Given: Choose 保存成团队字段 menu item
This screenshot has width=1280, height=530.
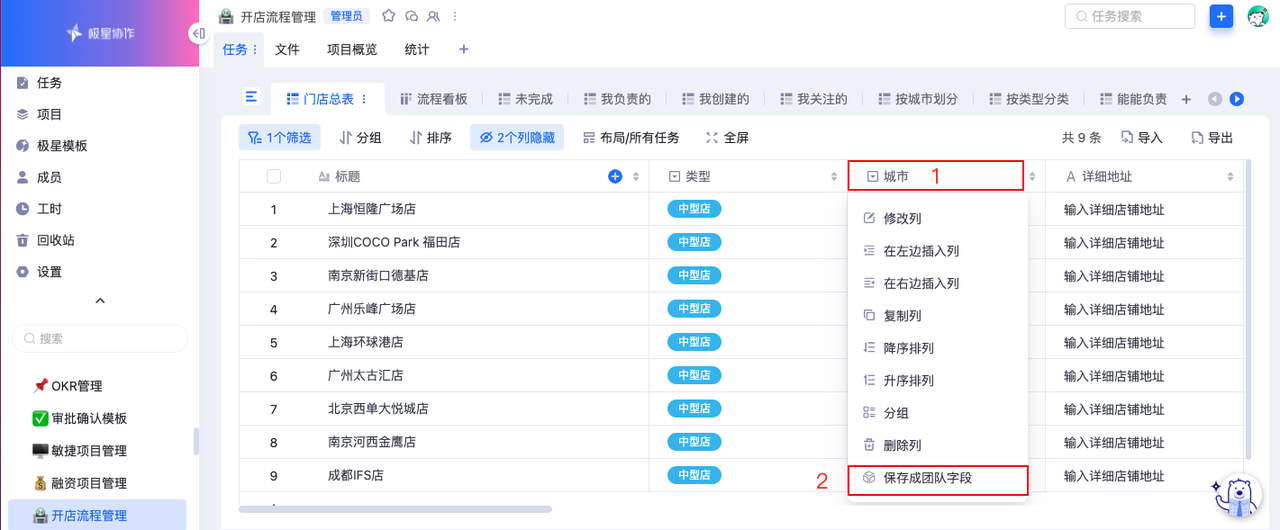Looking at the screenshot, I should pyautogui.click(x=938, y=479).
